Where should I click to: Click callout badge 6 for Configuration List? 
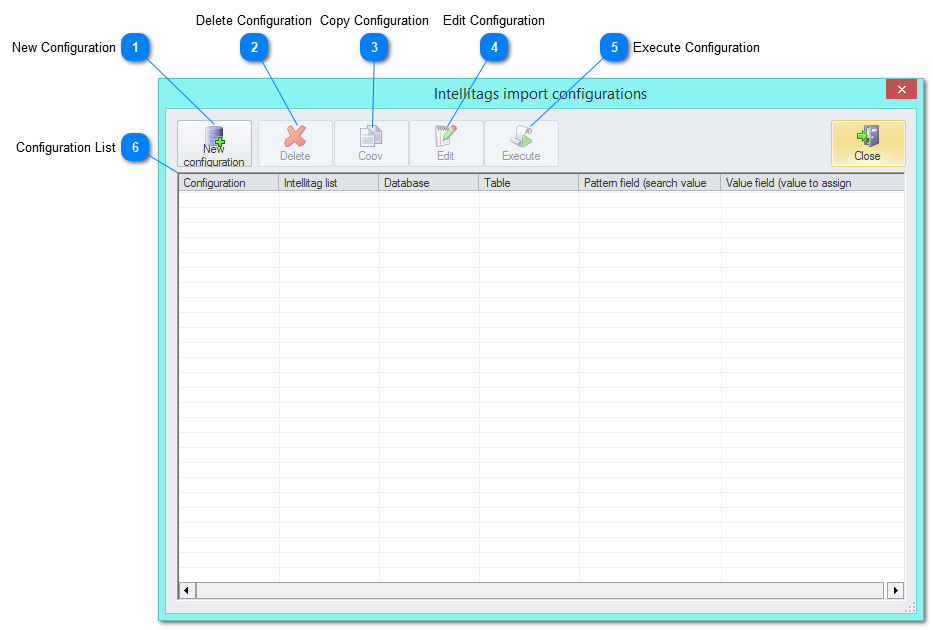tap(135, 147)
